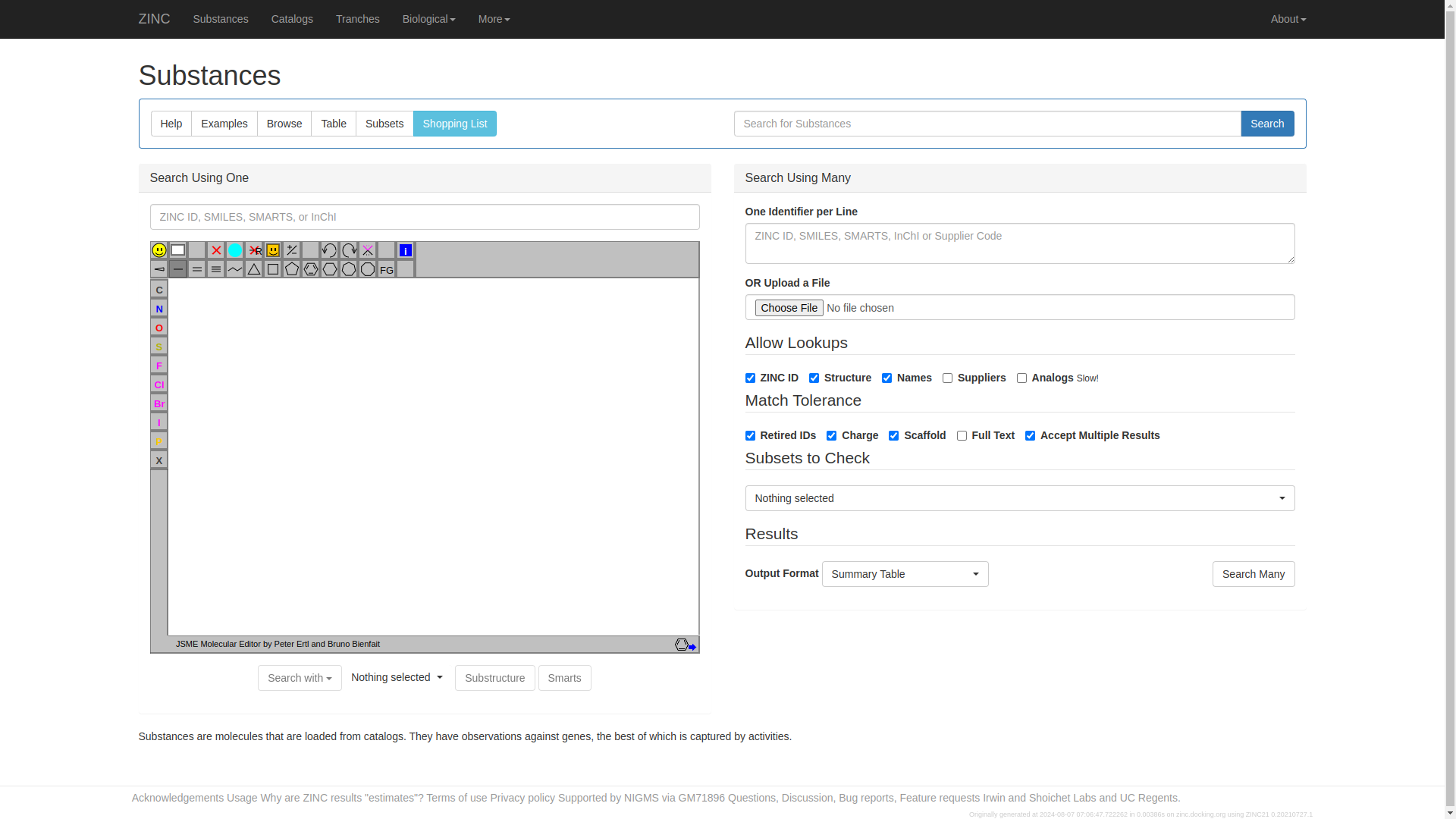1456x819 pixels.
Task: Select the double bond tool
Action: pyautogui.click(x=197, y=269)
